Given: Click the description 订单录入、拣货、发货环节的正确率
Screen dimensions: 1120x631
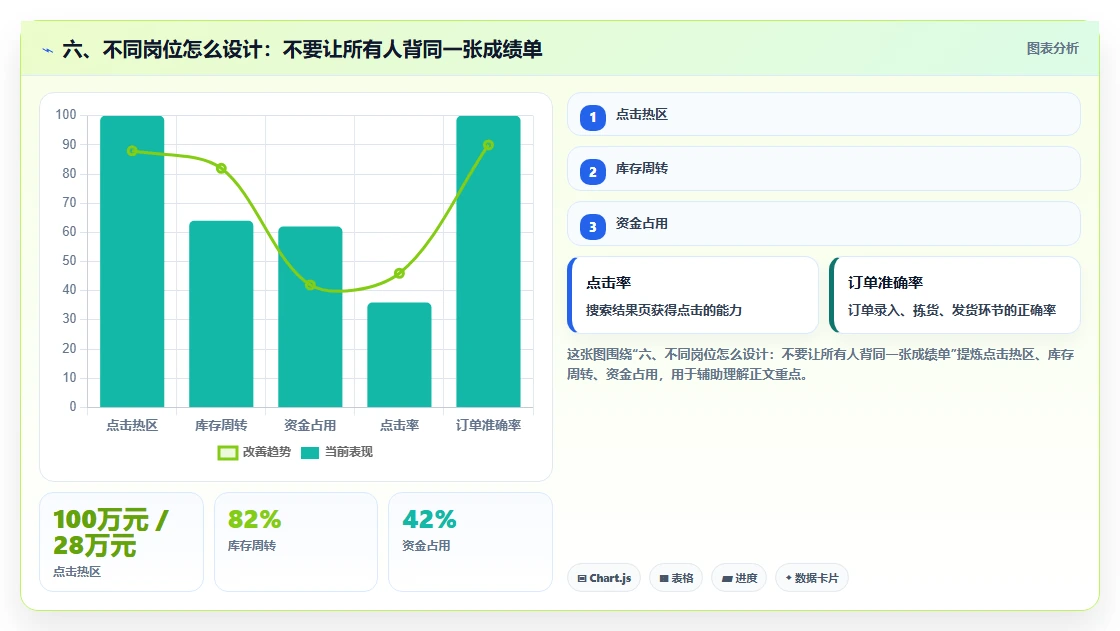Looking at the screenshot, I should tap(952, 310).
